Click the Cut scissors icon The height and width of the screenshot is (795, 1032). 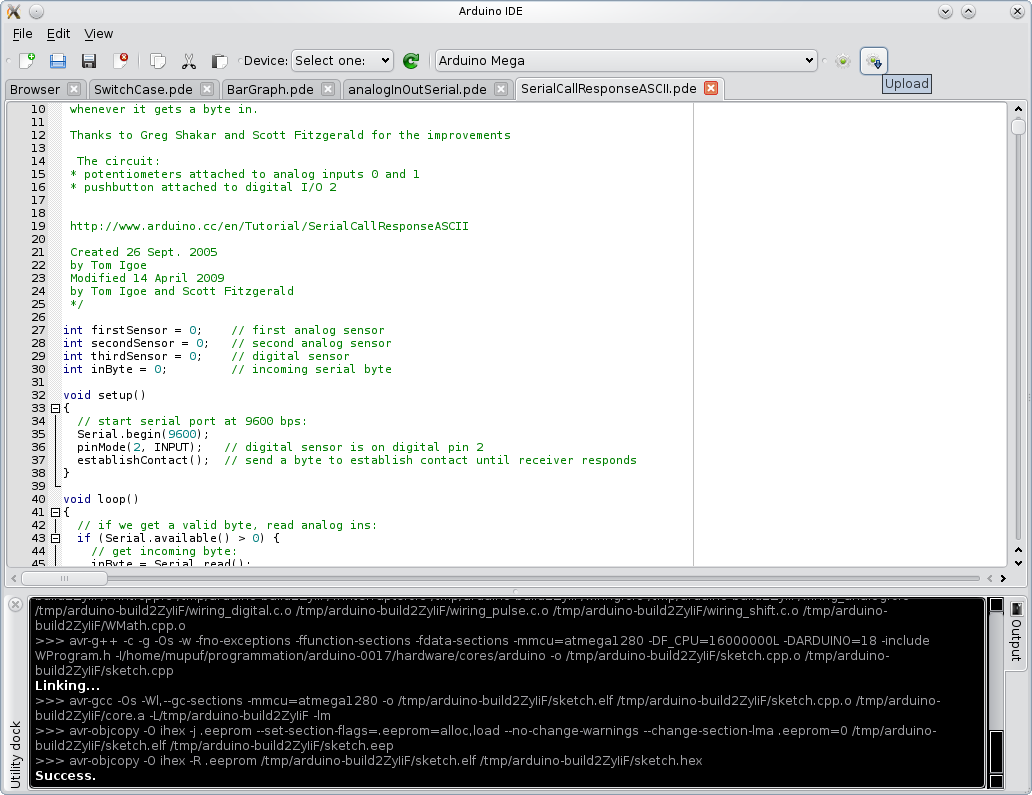click(189, 61)
